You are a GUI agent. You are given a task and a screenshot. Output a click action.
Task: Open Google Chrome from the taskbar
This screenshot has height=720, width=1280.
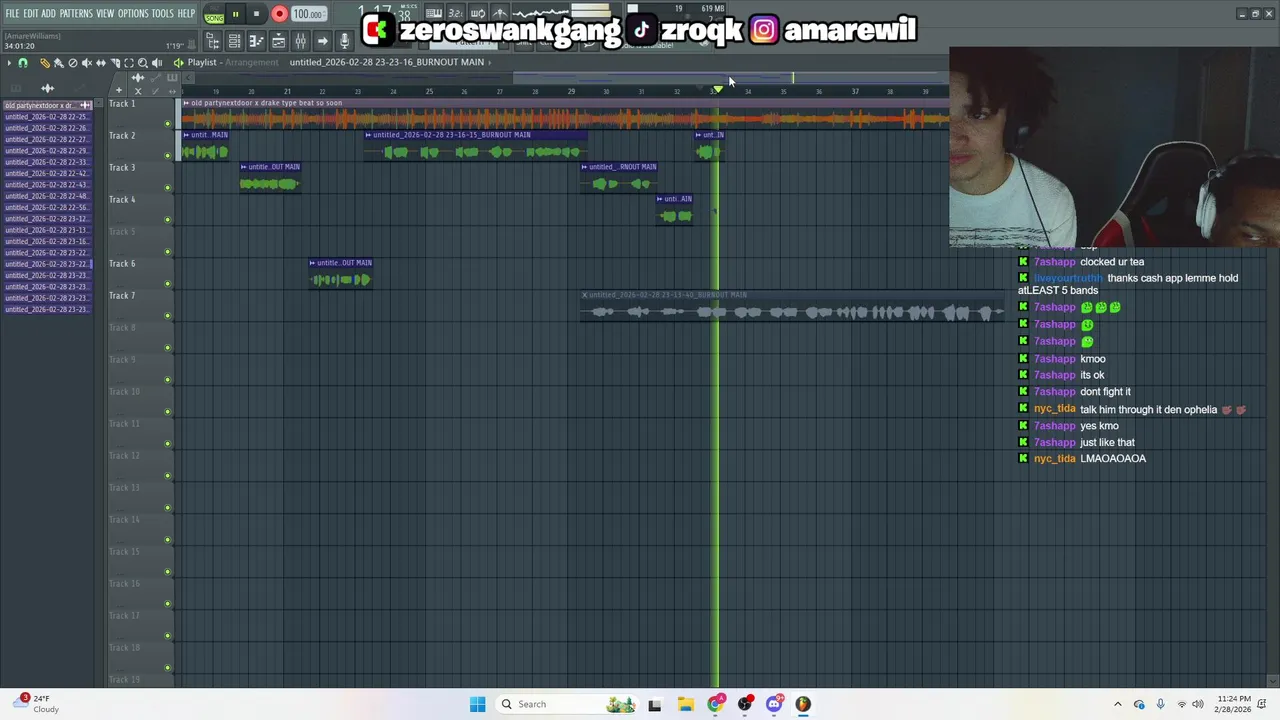click(715, 704)
